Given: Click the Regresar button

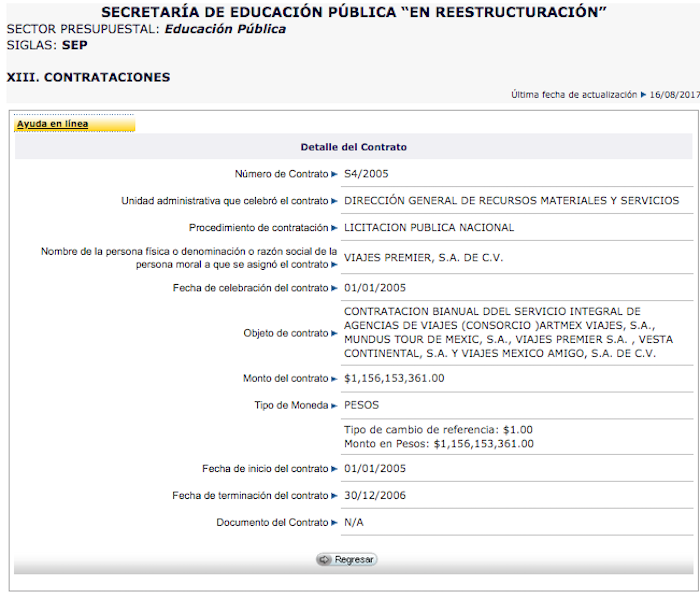Looking at the screenshot, I should click(x=347, y=560).
